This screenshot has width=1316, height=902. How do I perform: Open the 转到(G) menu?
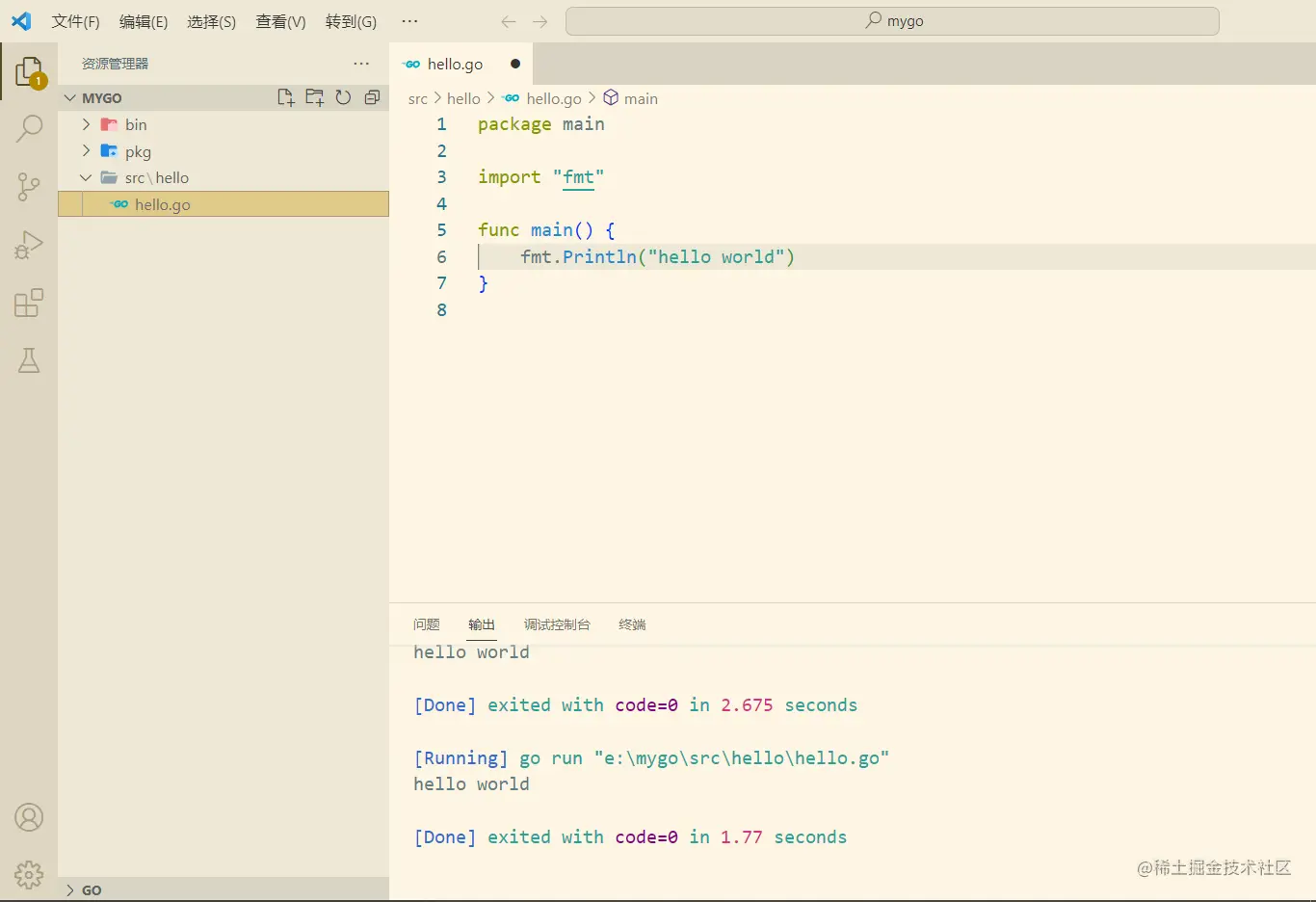[351, 21]
